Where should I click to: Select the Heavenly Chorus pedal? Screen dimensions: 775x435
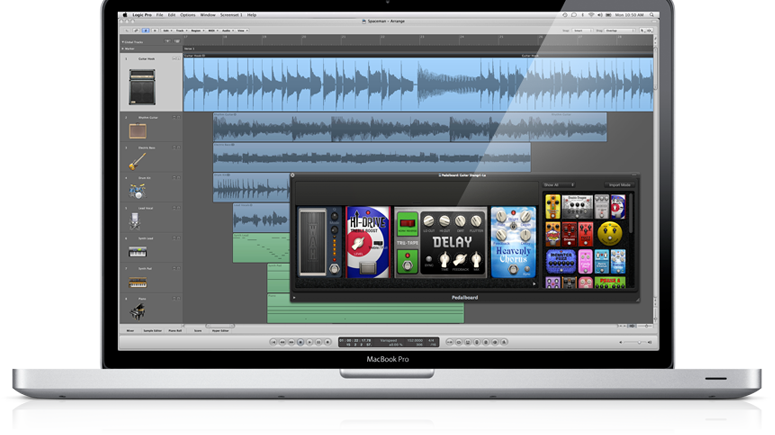513,242
